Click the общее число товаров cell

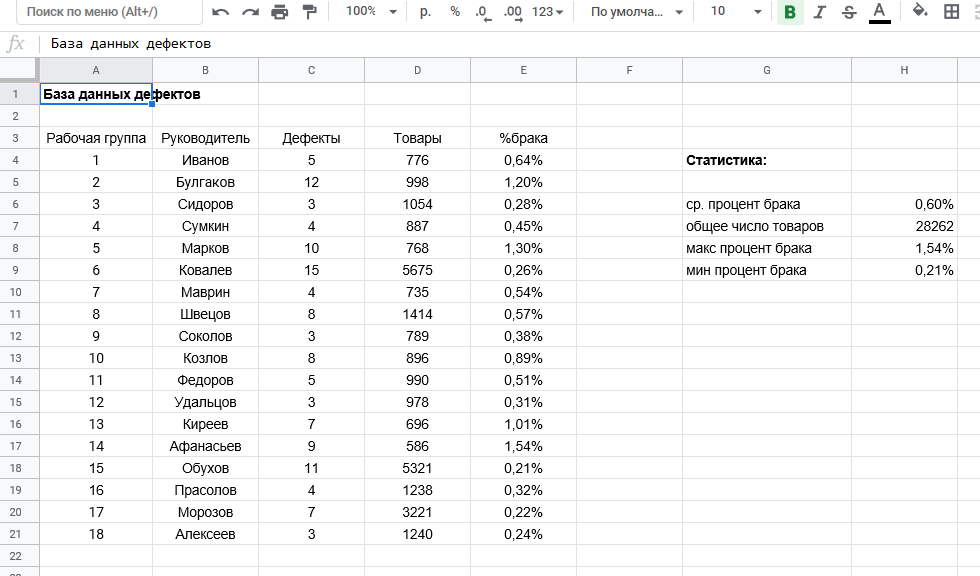pyautogui.click(x=767, y=226)
